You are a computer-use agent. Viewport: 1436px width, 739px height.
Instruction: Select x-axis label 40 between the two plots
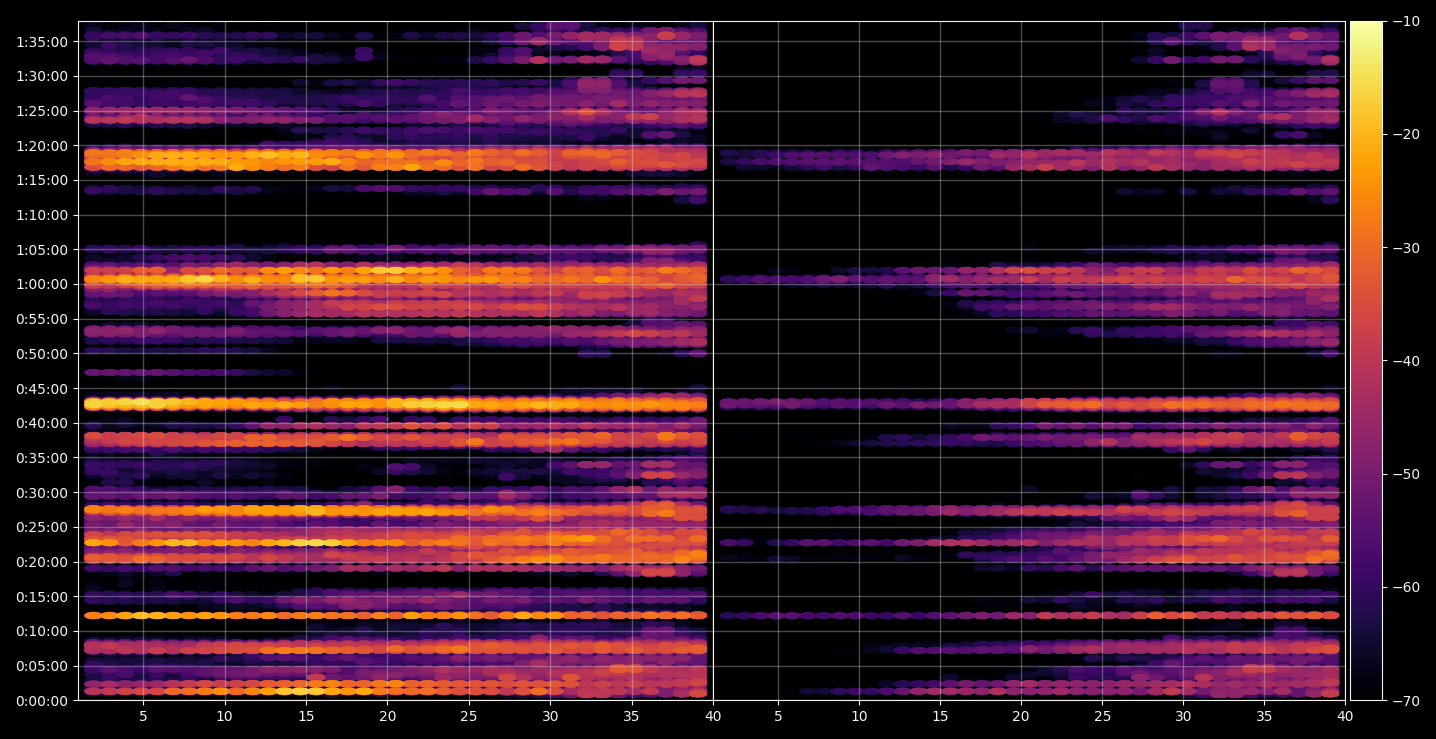point(713,716)
